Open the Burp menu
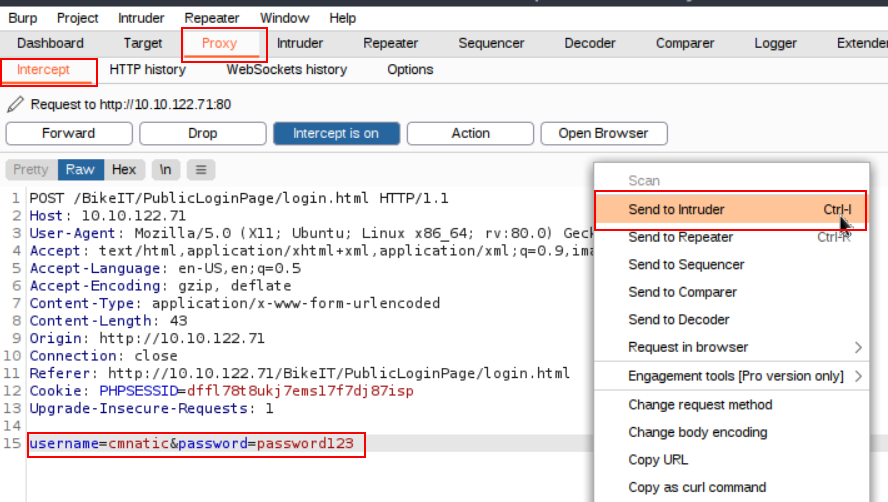The height and width of the screenshot is (502, 888). [23, 18]
